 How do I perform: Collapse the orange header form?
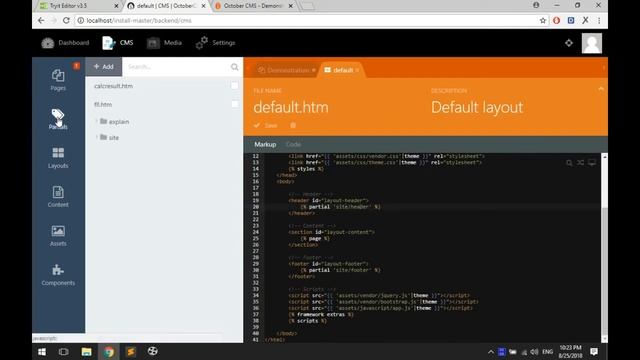coord(601,89)
